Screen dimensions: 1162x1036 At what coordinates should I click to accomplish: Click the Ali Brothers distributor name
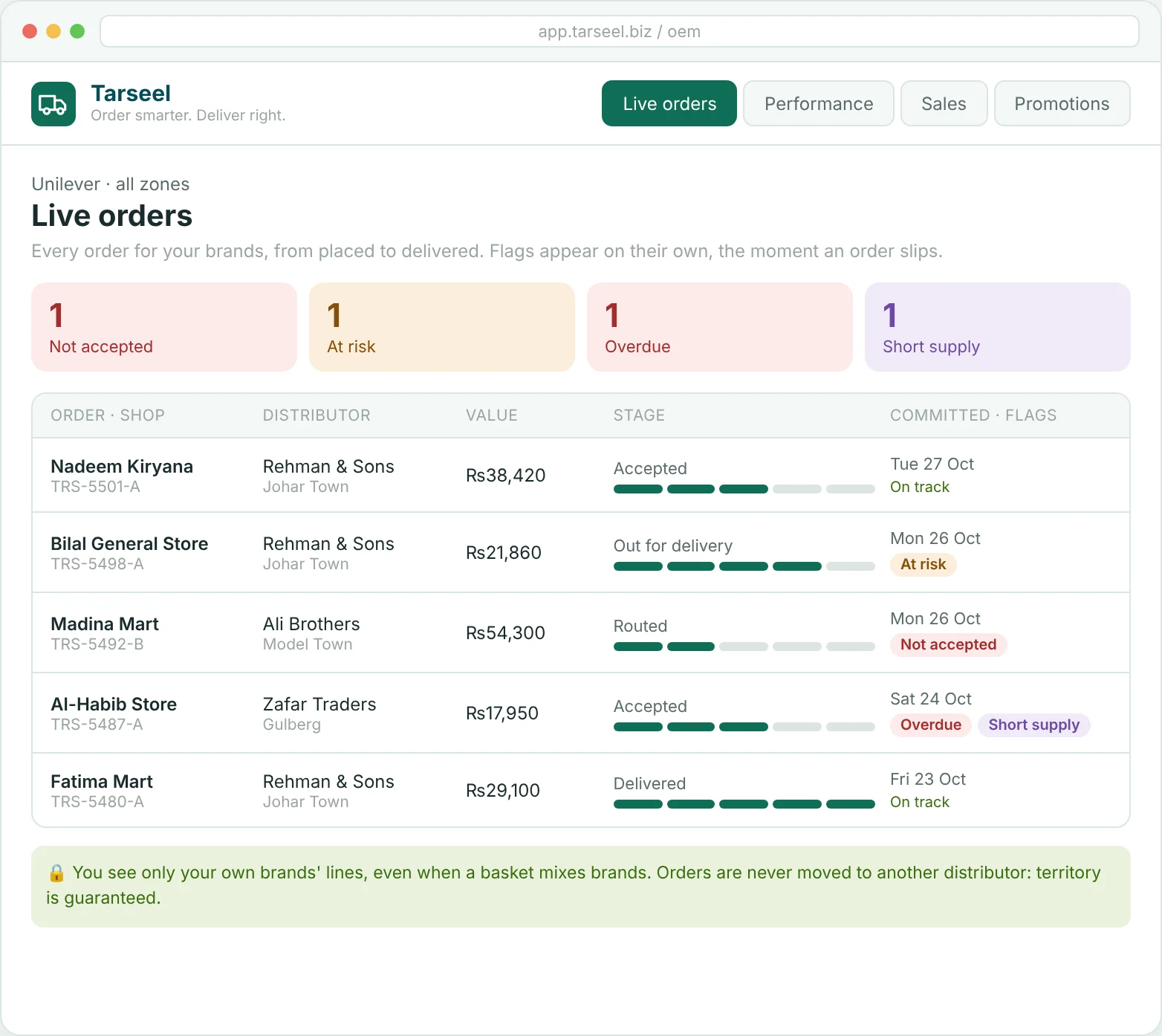point(311,624)
